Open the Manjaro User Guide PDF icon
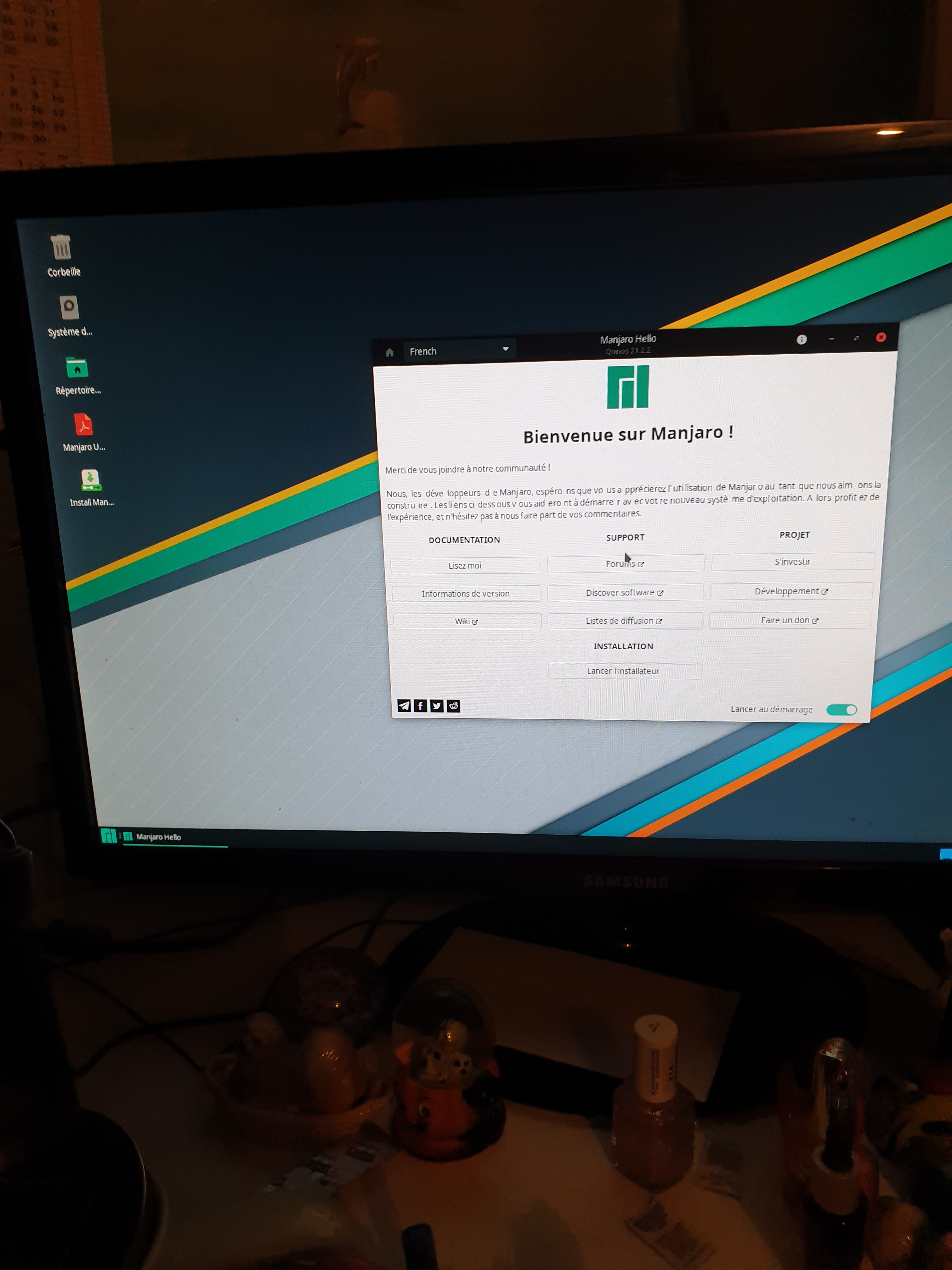 84,426
